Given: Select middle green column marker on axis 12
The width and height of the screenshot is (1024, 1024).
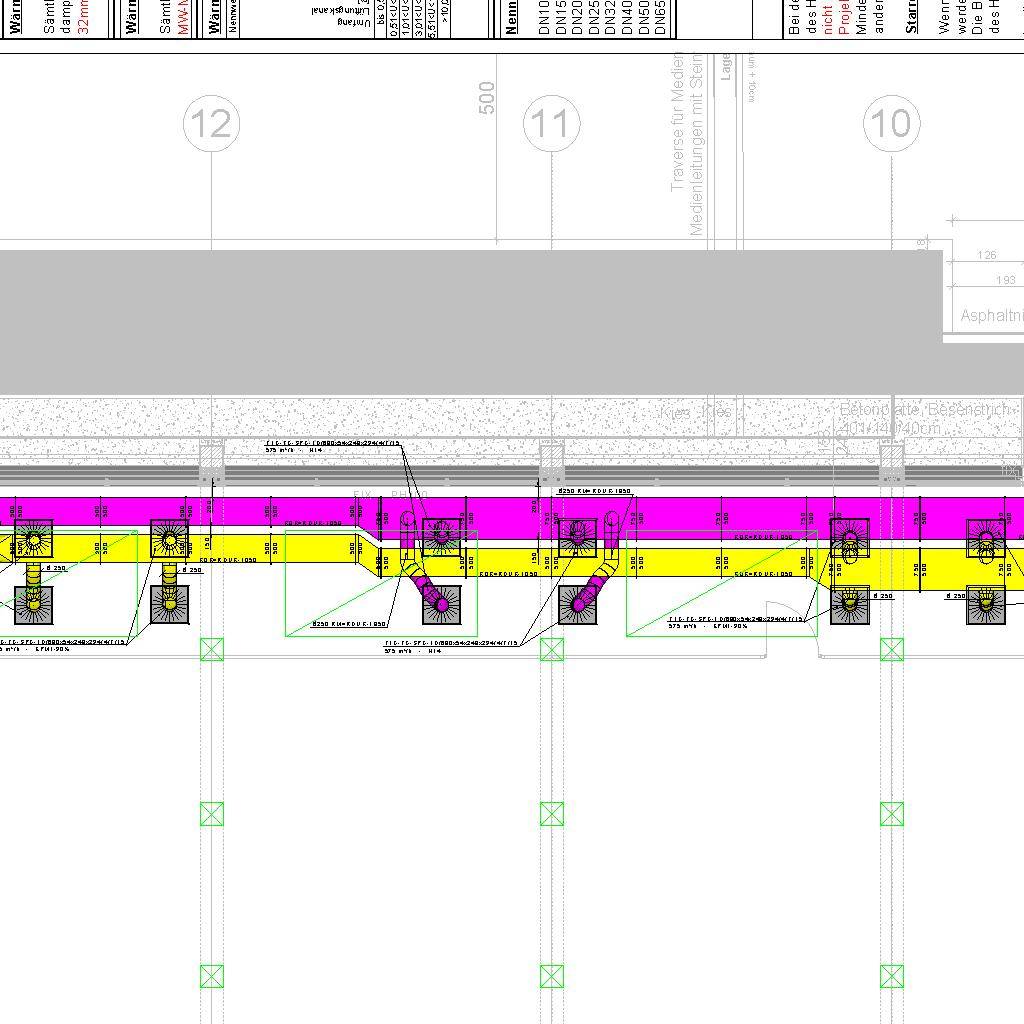Looking at the screenshot, I should pyautogui.click(x=212, y=814).
